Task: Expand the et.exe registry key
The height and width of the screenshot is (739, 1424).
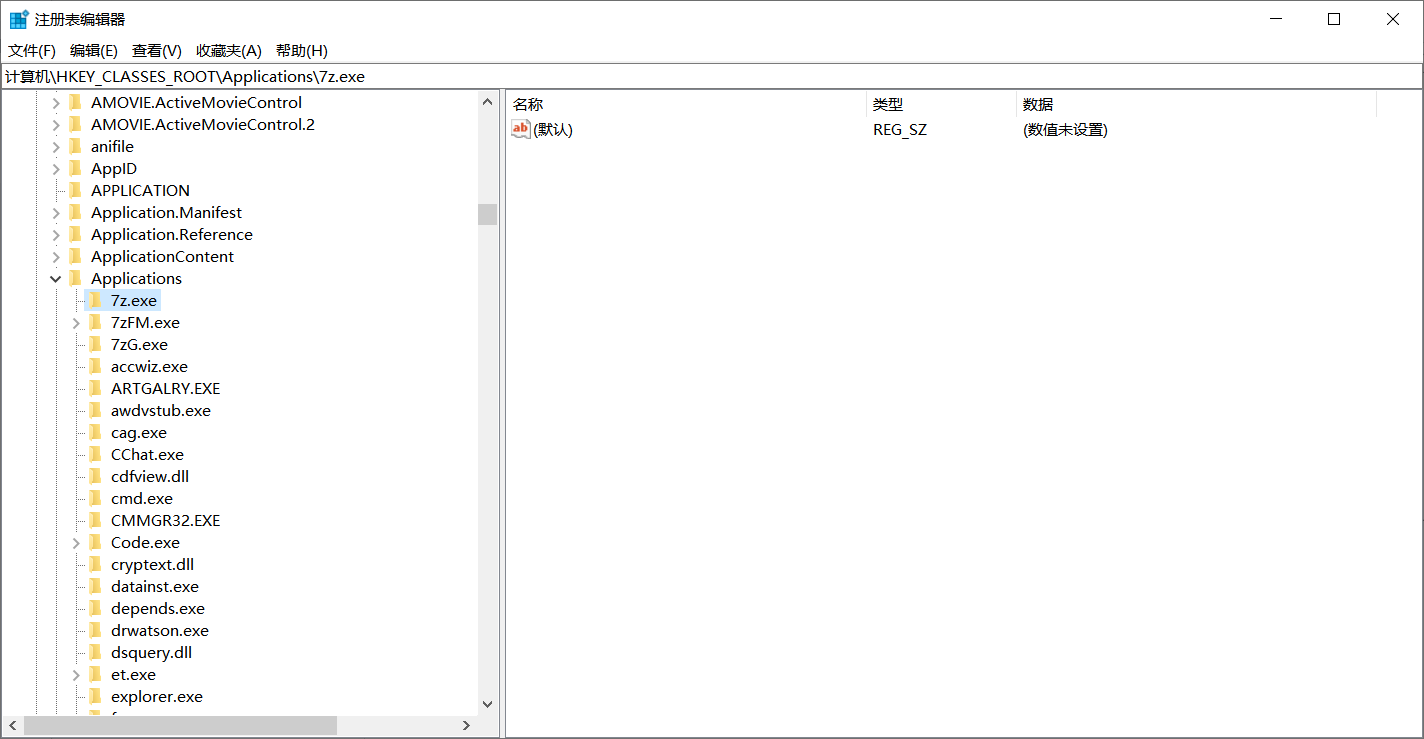Action: pos(76,674)
